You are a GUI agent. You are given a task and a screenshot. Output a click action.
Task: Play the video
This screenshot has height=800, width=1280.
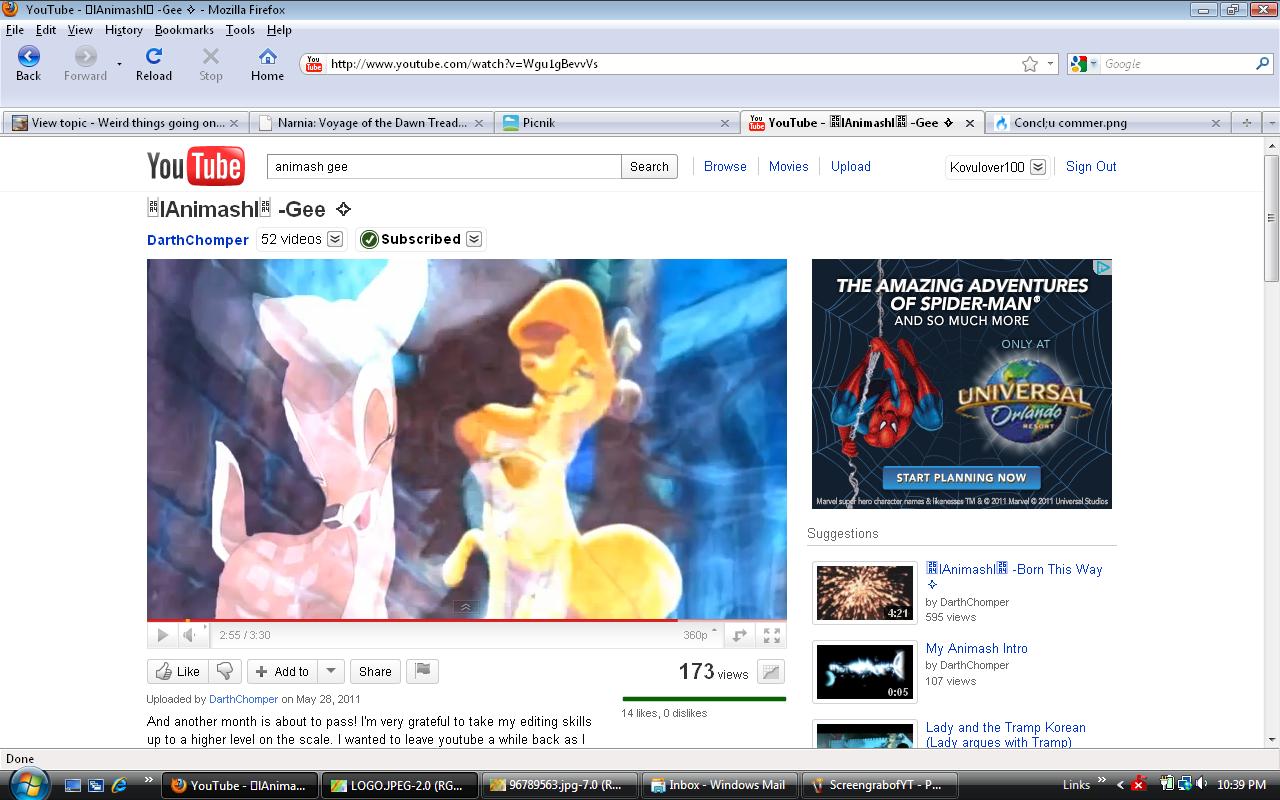[162, 635]
